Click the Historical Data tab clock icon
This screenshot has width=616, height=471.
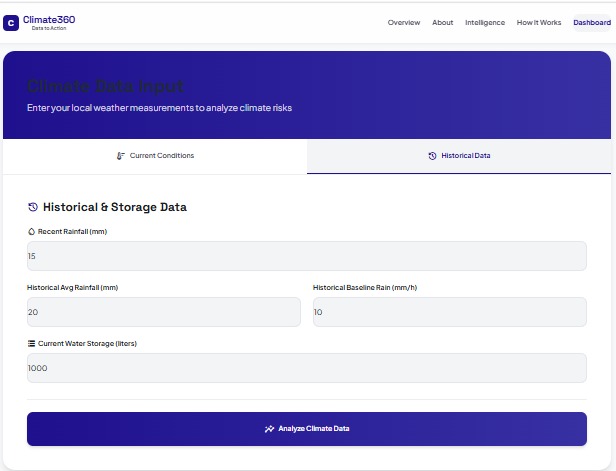tap(432, 156)
